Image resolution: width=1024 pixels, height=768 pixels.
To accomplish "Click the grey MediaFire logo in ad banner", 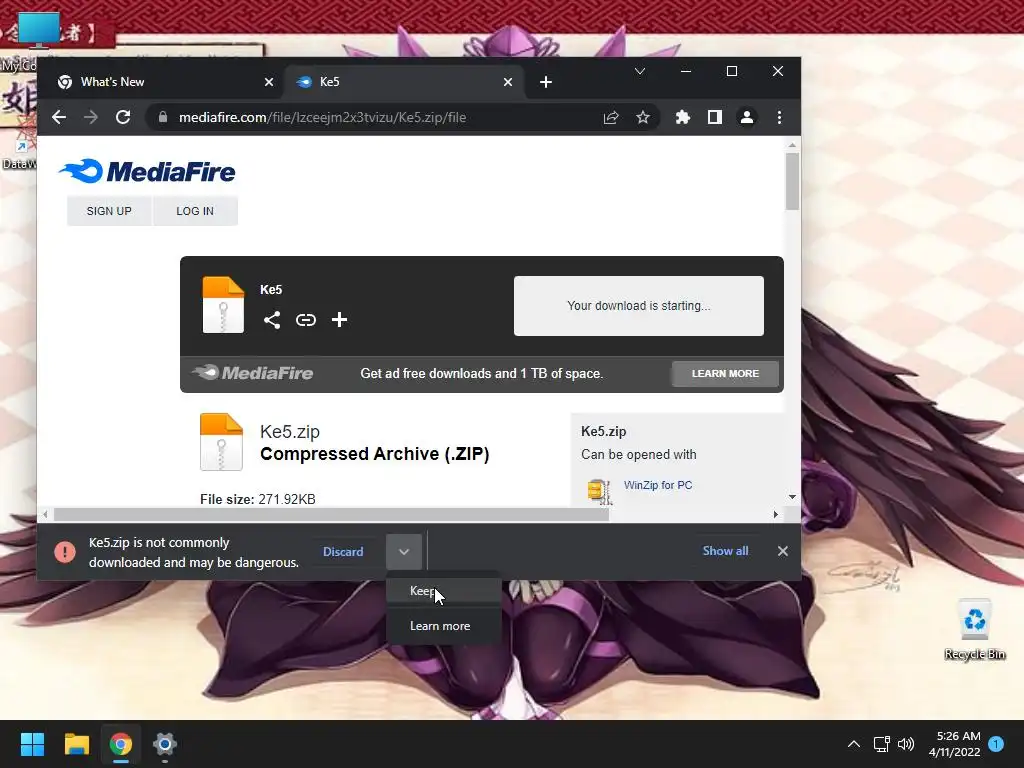I will coord(252,373).
